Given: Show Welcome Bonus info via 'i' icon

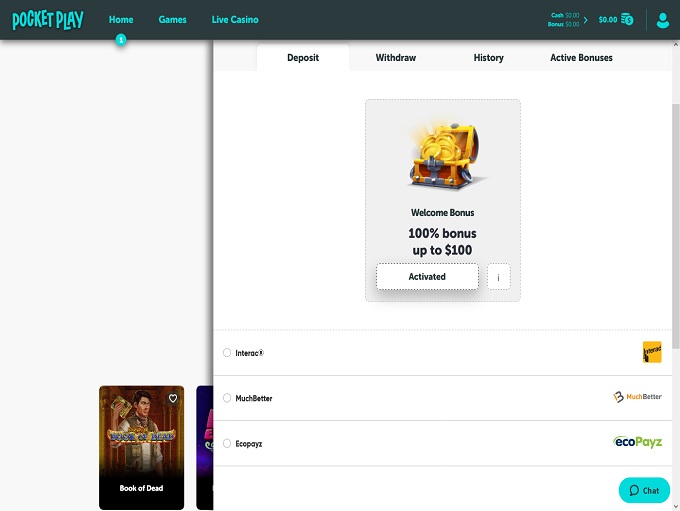Looking at the screenshot, I should [498, 277].
